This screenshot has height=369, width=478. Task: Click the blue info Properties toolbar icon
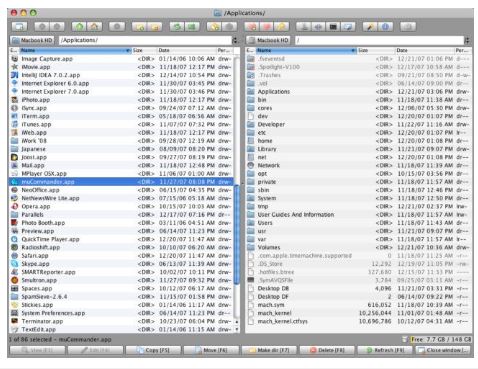(x=385, y=27)
